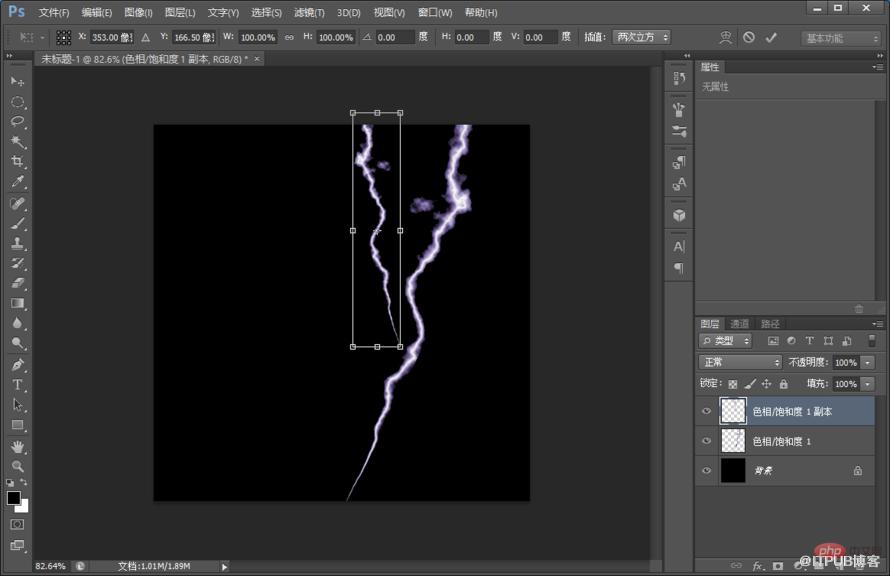Toggle lock transparent pixels
Screen dimensions: 890x576
coord(733,384)
